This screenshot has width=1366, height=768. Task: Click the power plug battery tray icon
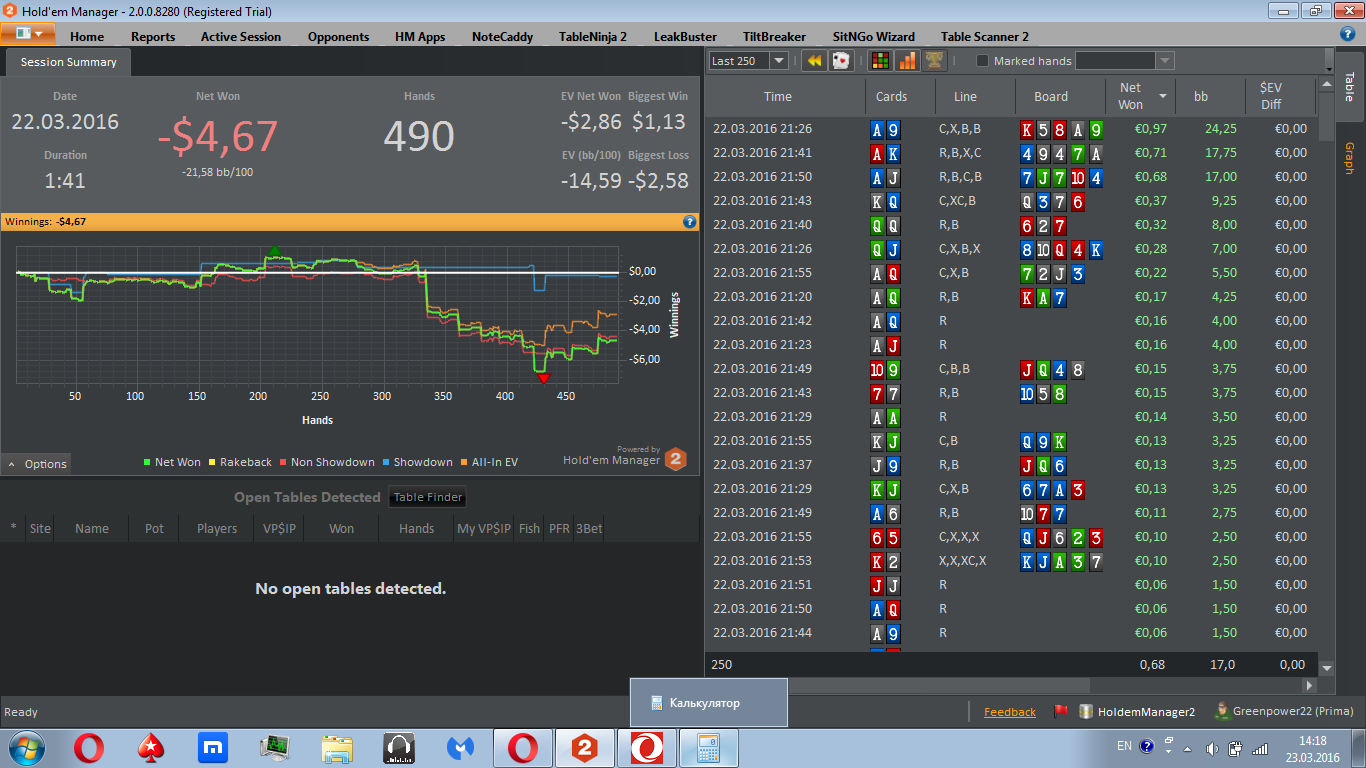tap(1236, 747)
